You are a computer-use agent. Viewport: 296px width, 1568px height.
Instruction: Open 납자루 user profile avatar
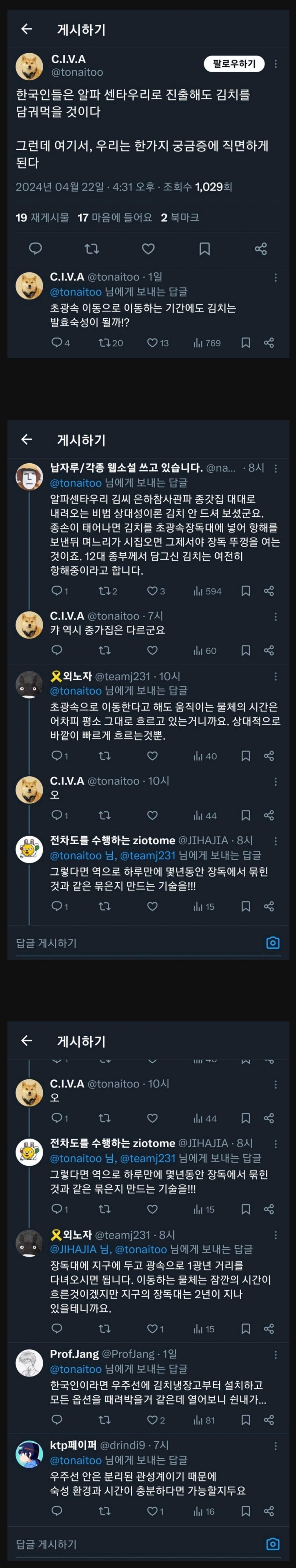[29, 476]
